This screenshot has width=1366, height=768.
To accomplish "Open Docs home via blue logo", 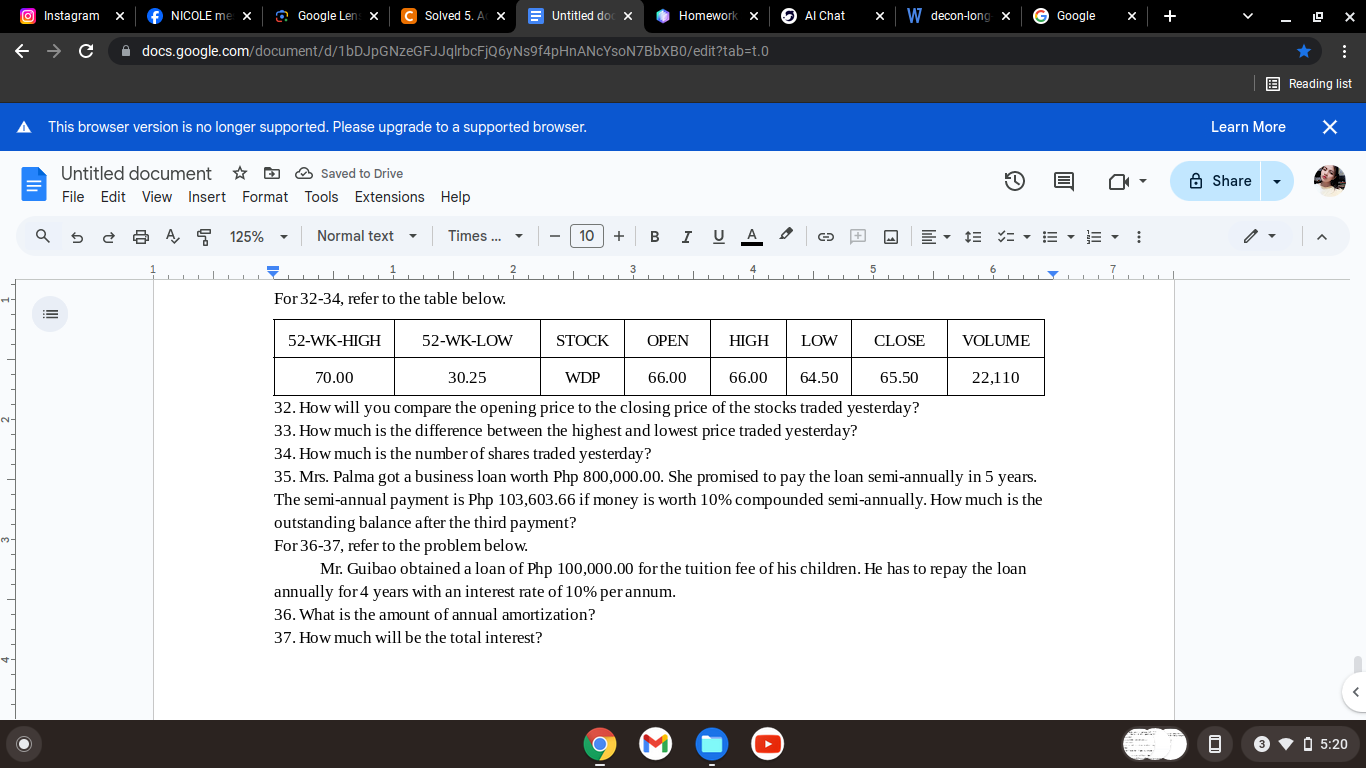I will [x=34, y=184].
